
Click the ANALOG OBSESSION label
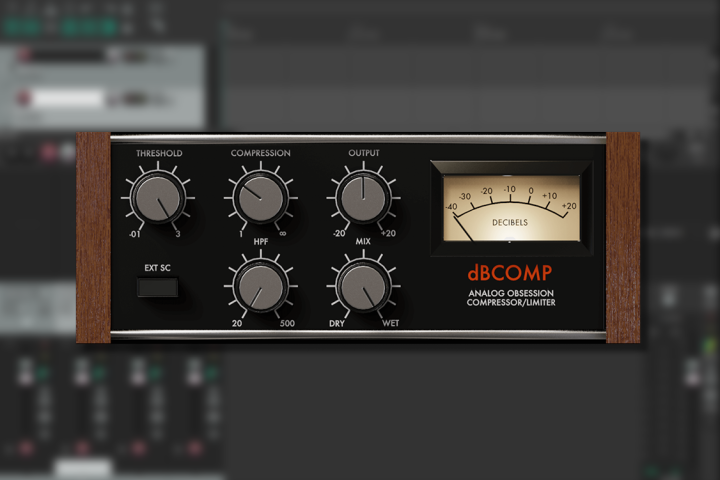[x=511, y=293]
